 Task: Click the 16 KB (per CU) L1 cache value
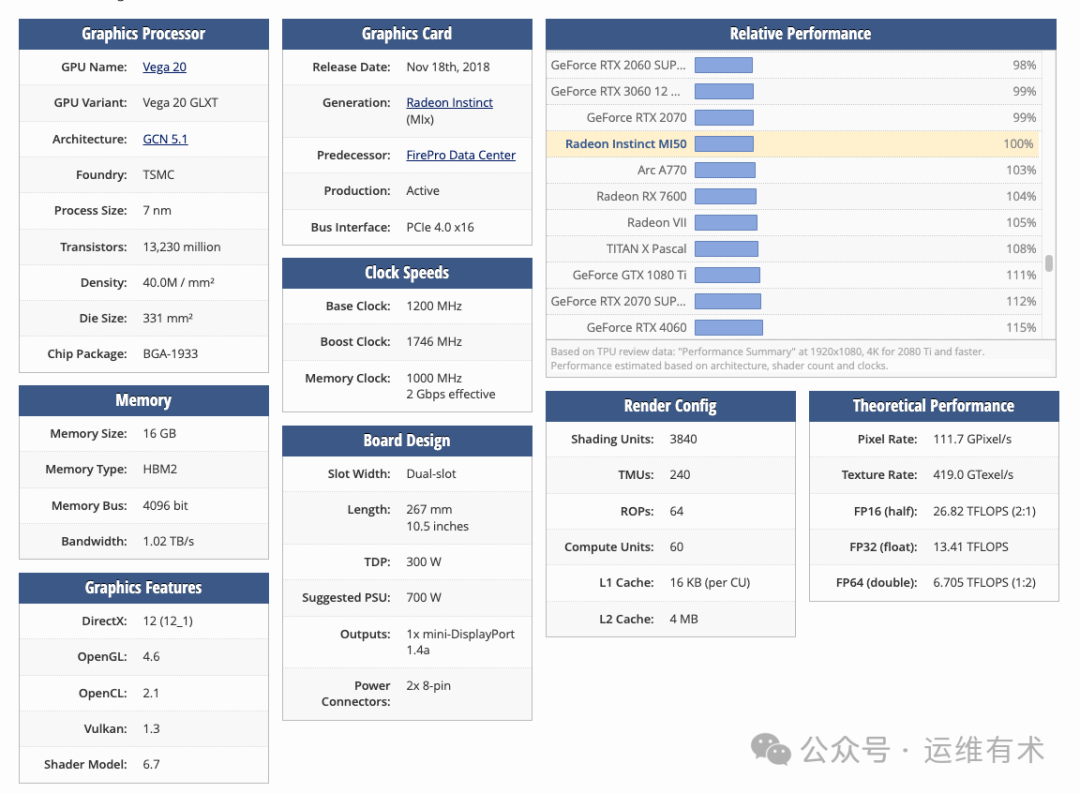(x=709, y=582)
